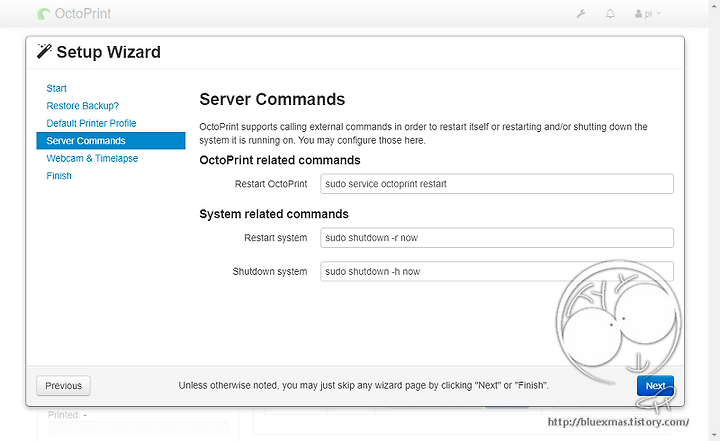Image resolution: width=720 pixels, height=441 pixels.
Task: Select the Server Commands step
Action: (x=111, y=141)
